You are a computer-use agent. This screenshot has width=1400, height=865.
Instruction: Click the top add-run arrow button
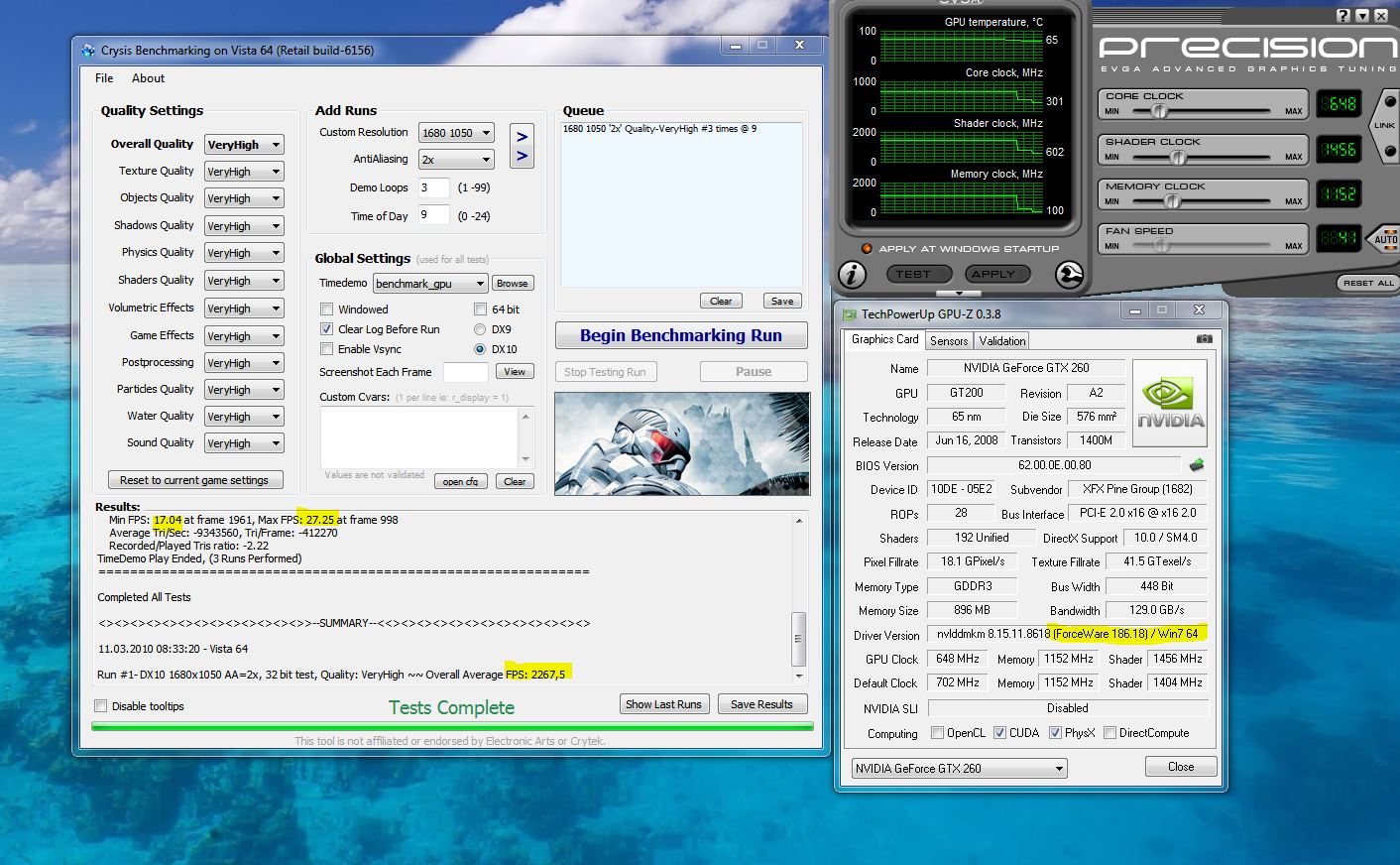pyautogui.click(x=522, y=136)
